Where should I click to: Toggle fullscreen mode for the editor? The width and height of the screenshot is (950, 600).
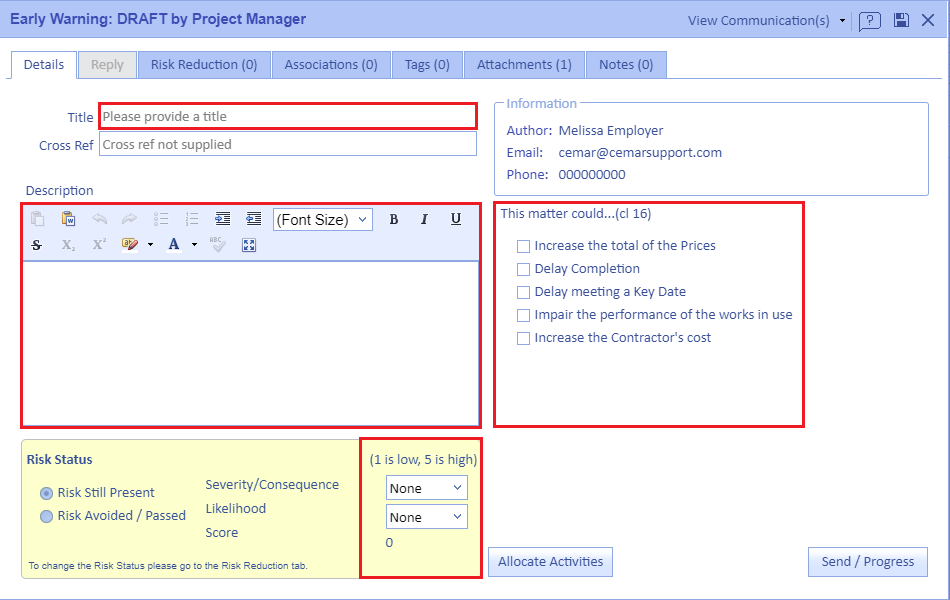pyautogui.click(x=249, y=245)
